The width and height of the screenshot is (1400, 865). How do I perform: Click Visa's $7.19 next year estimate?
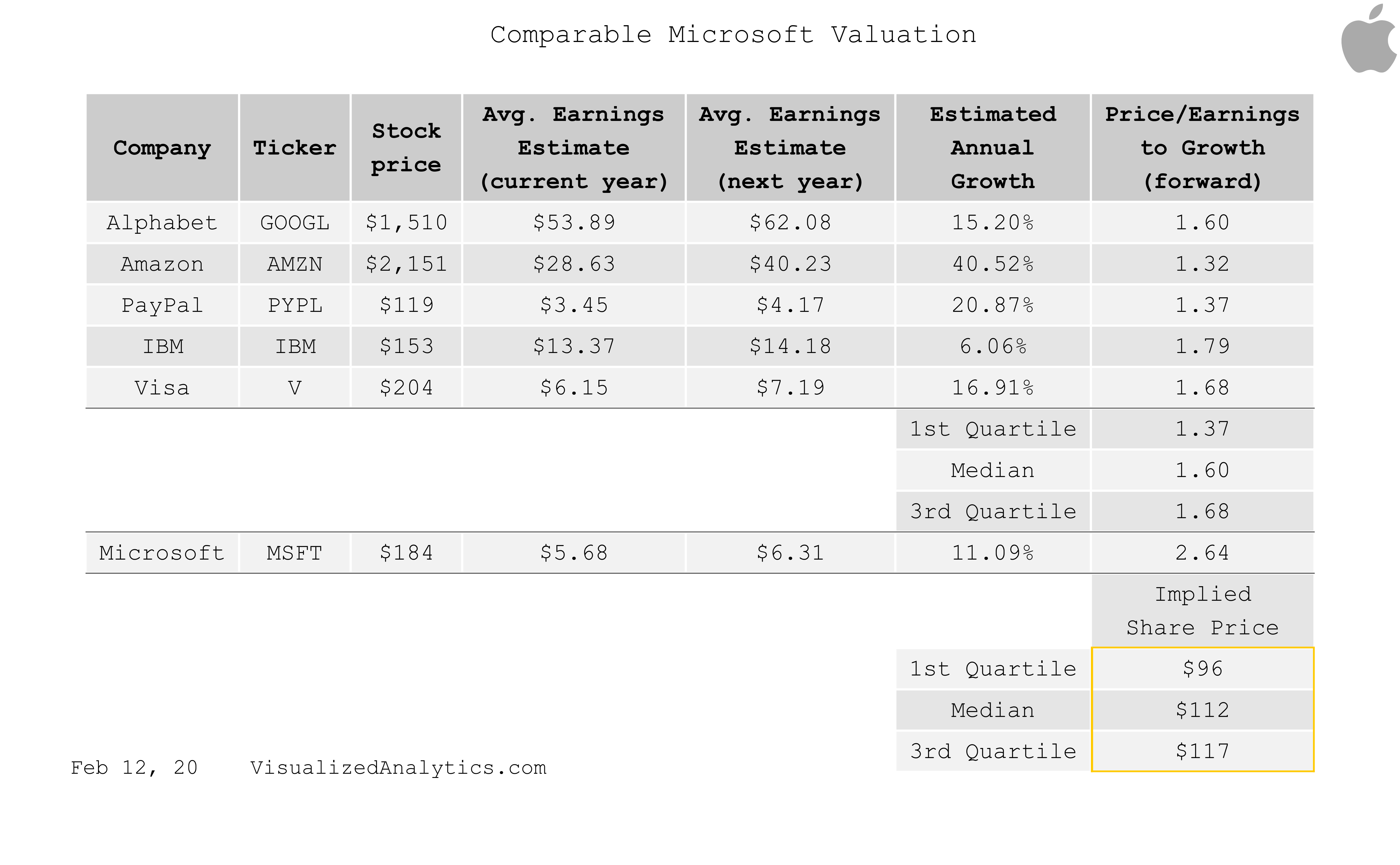[x=790, y=388]
